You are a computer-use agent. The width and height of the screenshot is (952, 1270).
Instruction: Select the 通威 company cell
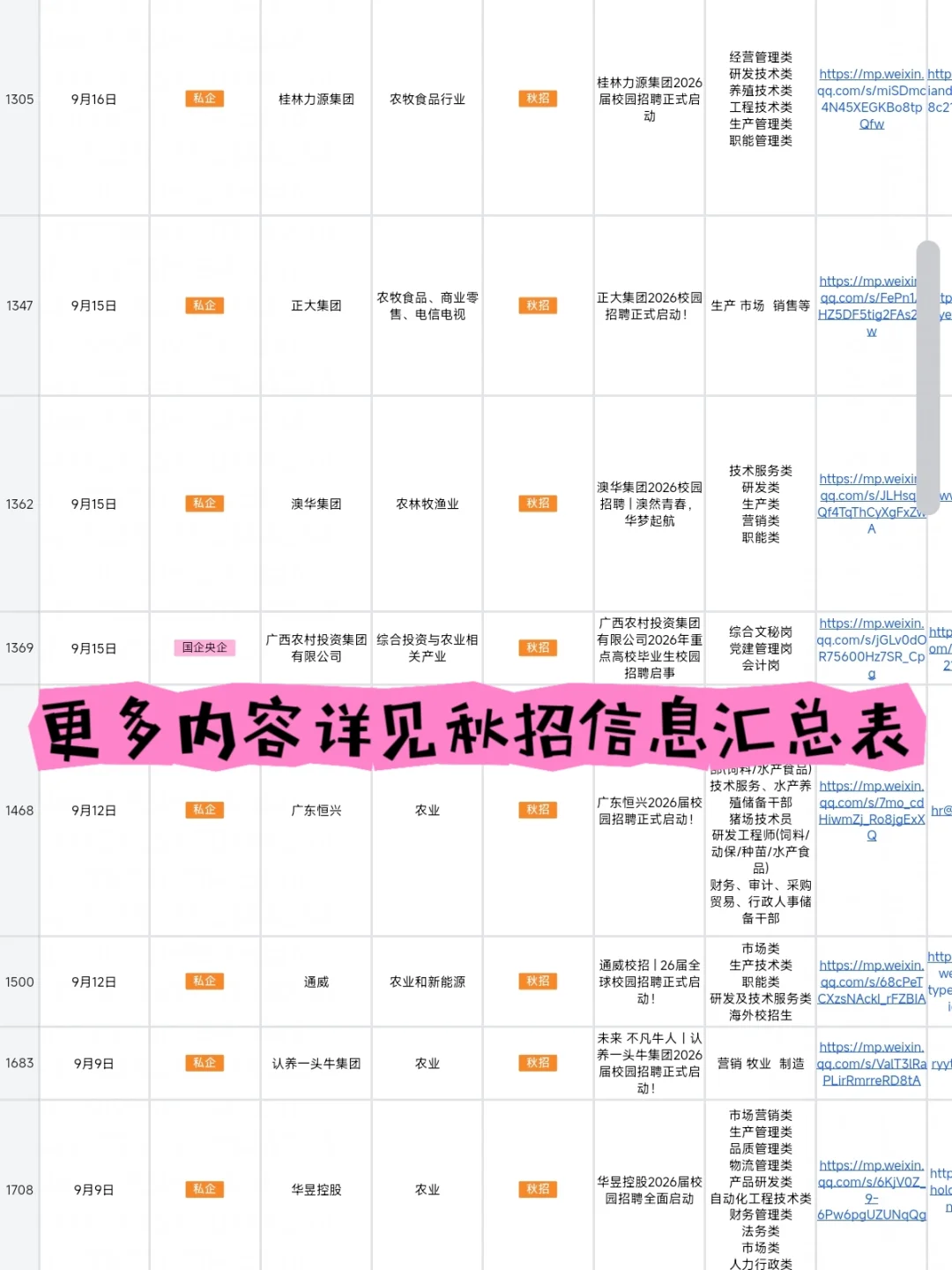[x=316, y=982]
